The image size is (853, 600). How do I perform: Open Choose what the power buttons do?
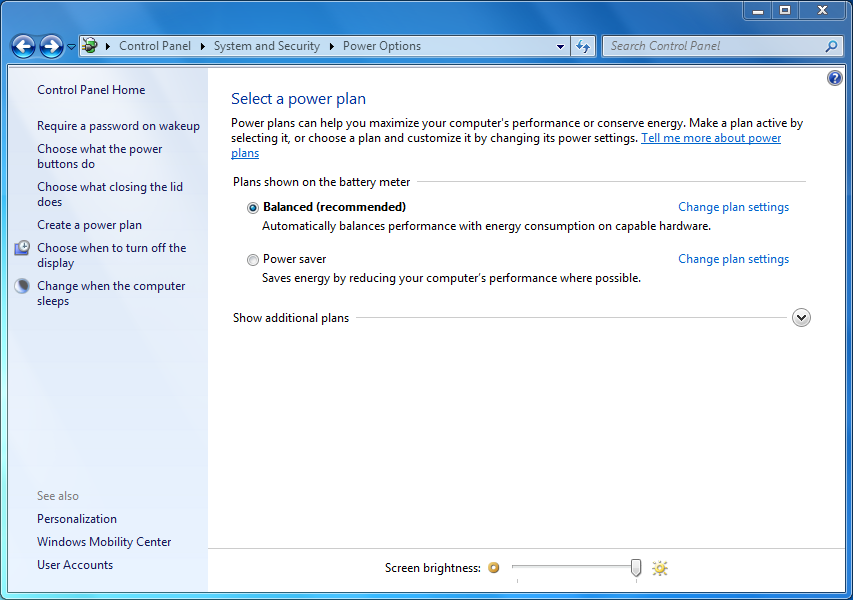(x=100, y=156)
